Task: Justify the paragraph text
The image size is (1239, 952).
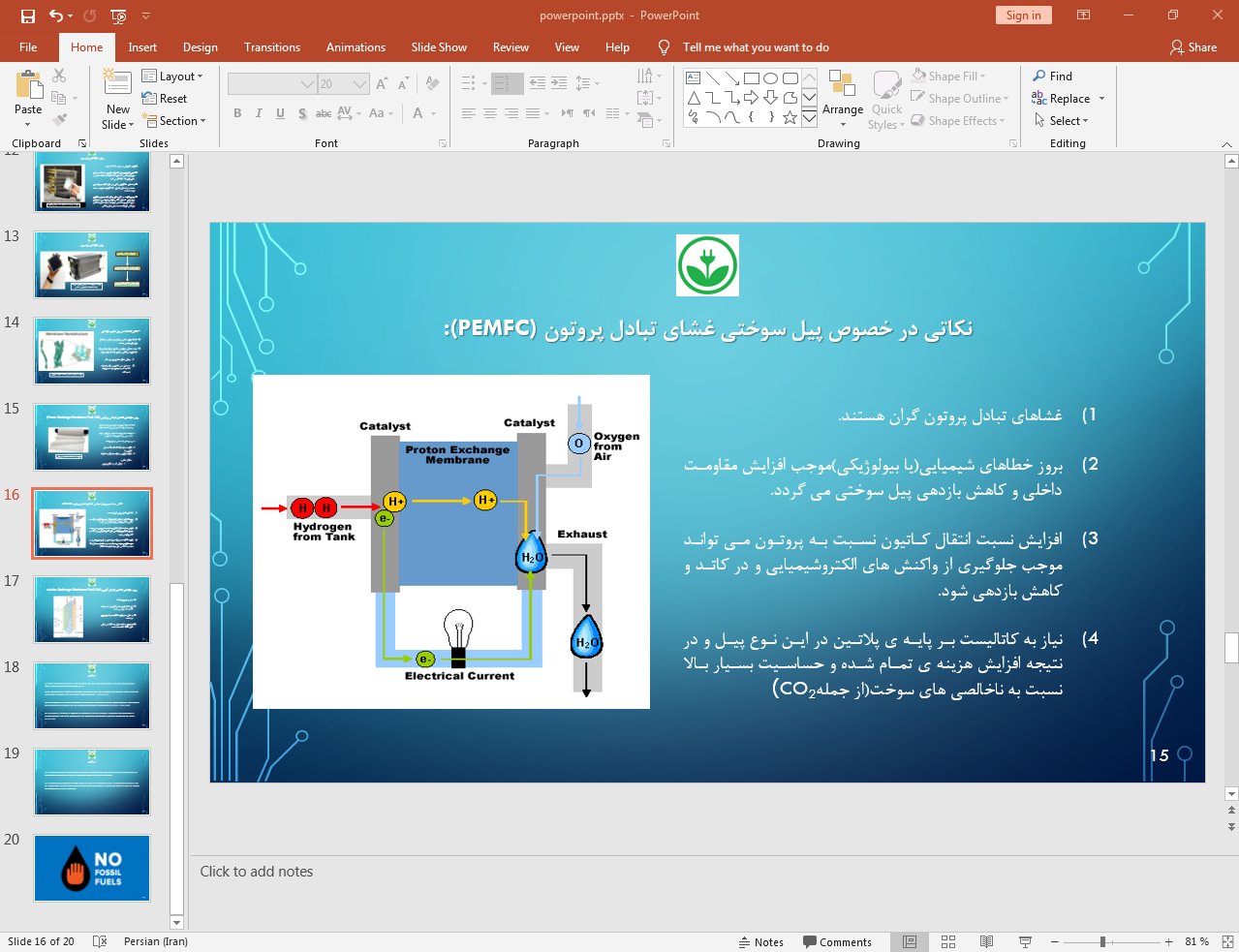Action: click(x=533, y=113)
